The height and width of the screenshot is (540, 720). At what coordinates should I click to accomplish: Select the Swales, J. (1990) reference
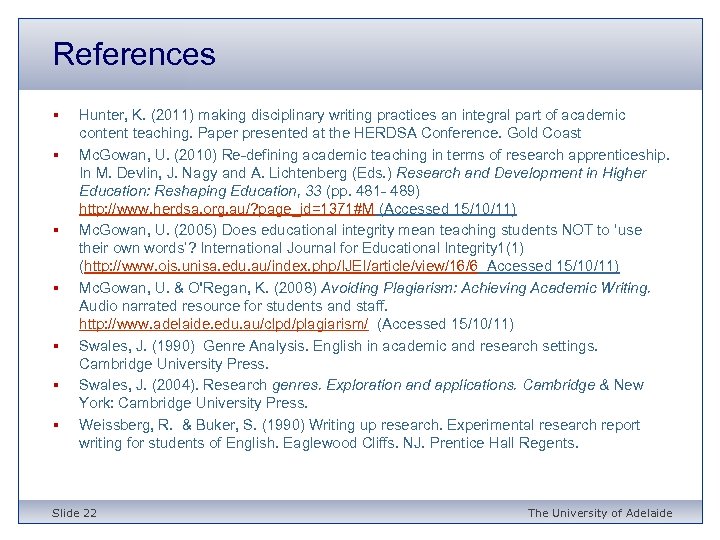[338, 354]
